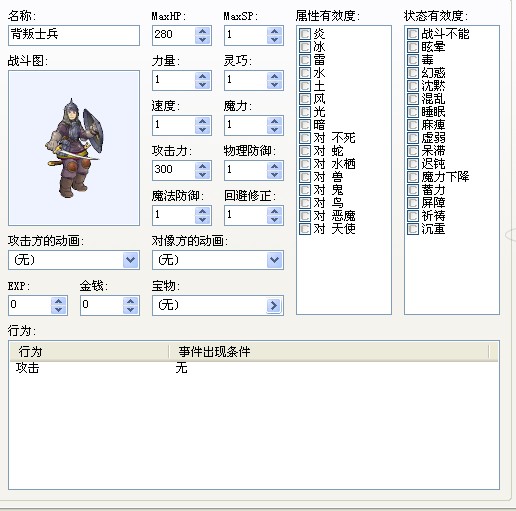
Task: Toggle the 对 鸟 checkbox
Action: 305,203
